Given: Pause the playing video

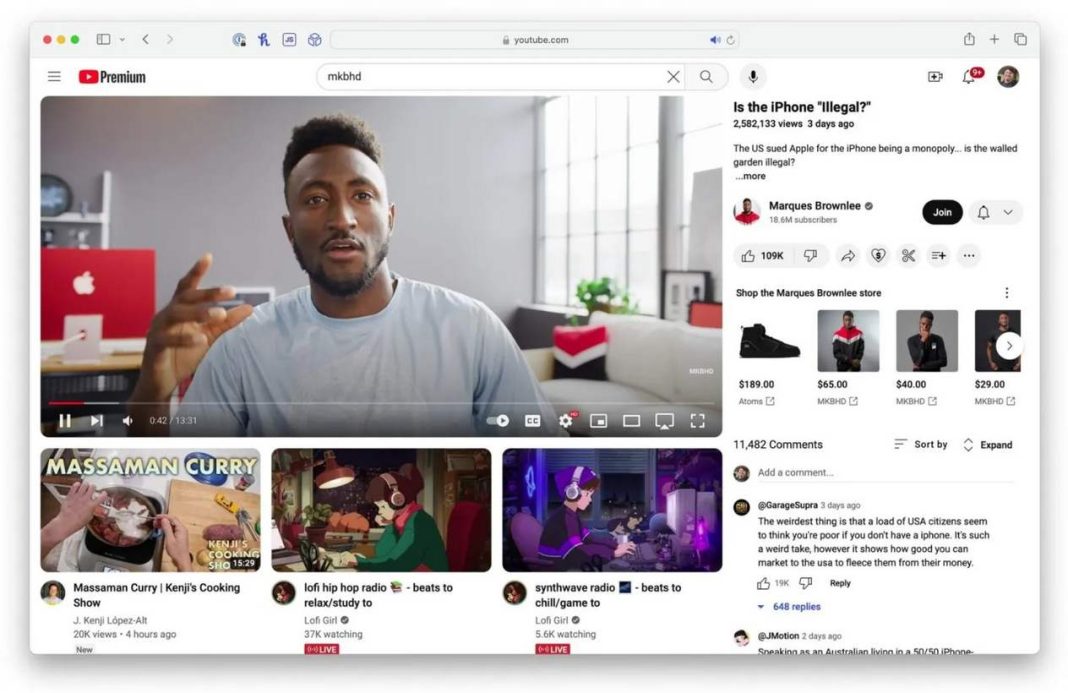Looking at the screenshot, I should [x=65, y=421].
